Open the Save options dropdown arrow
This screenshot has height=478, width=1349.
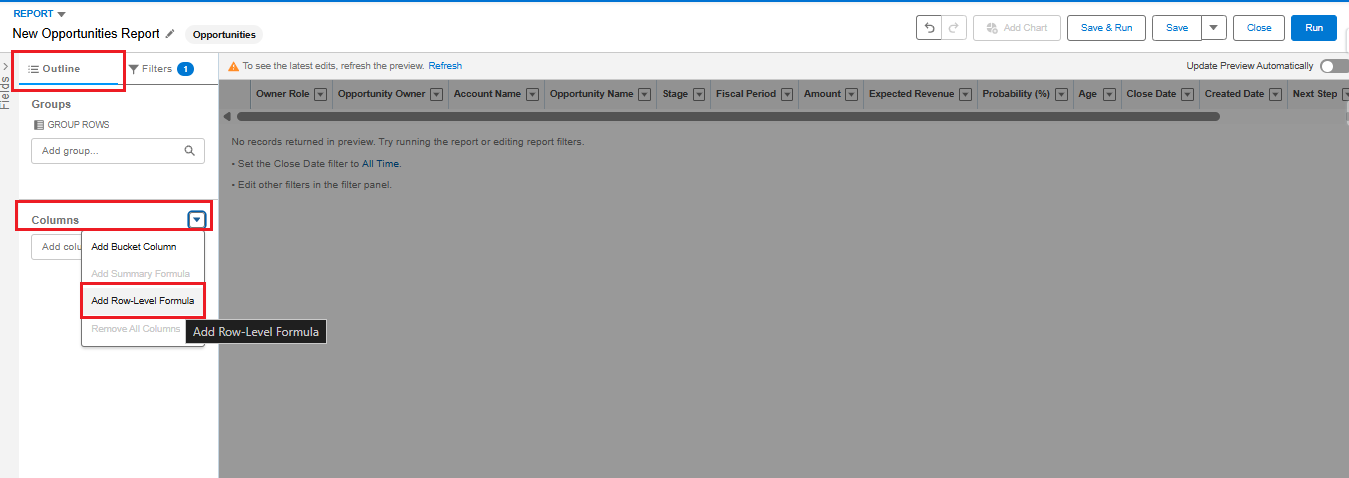pyautogui.click(x=1213, y=28)
